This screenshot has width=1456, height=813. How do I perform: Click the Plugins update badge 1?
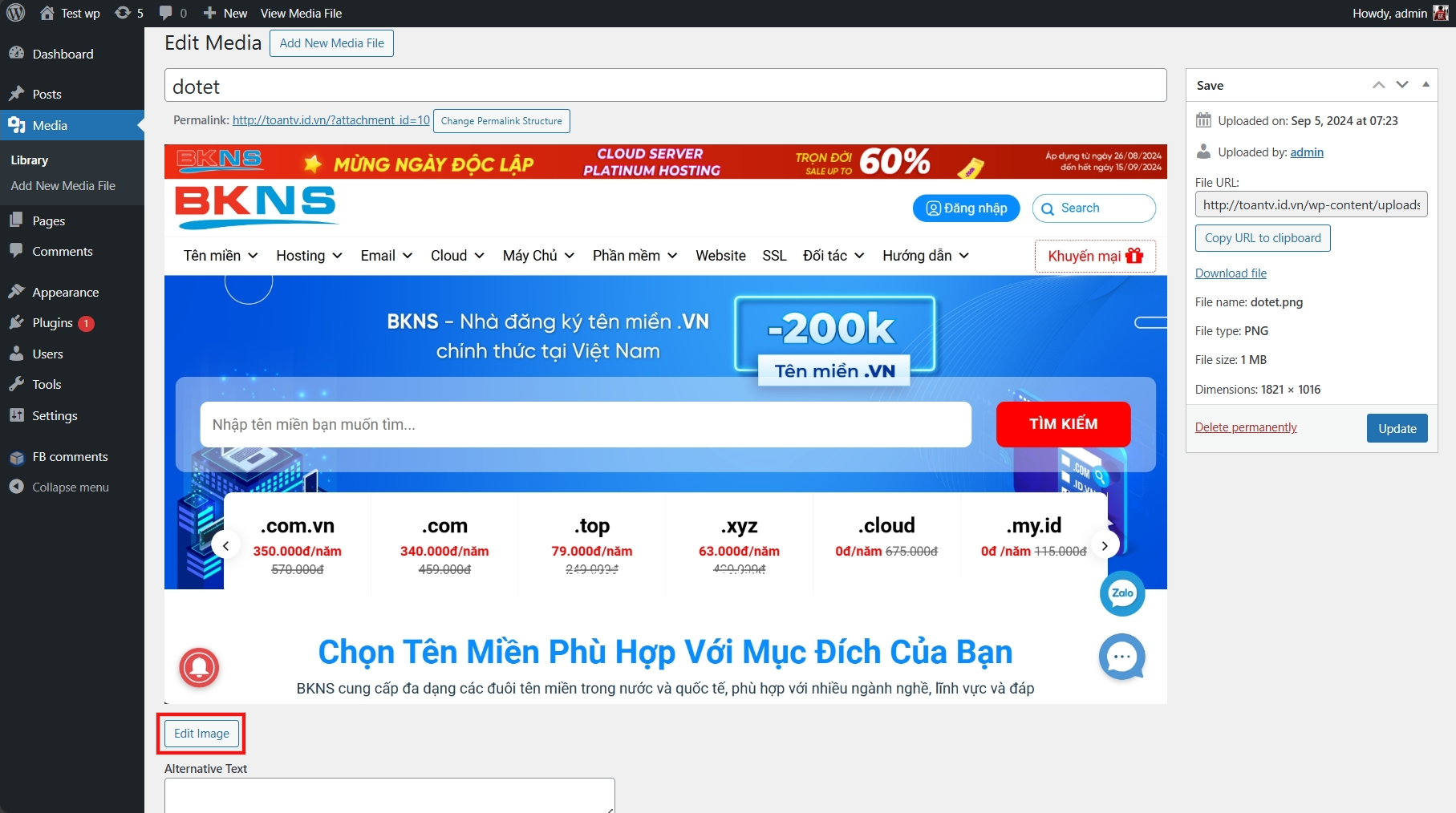pyautogui.click(x=87, y=323)
